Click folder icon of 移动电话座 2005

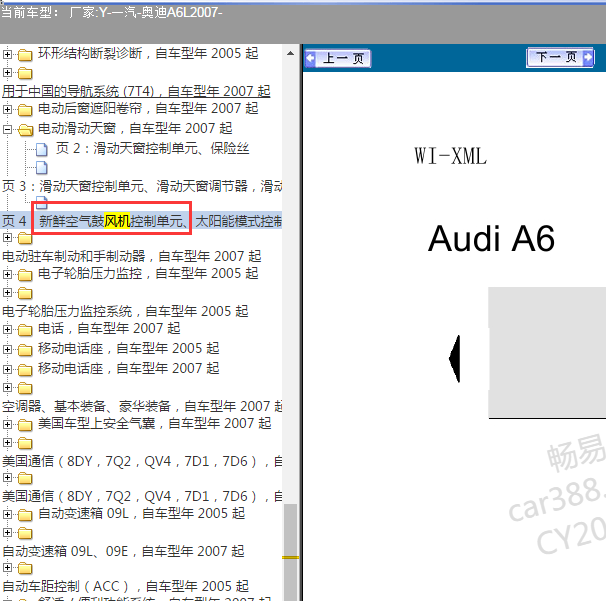coord(25,350)
